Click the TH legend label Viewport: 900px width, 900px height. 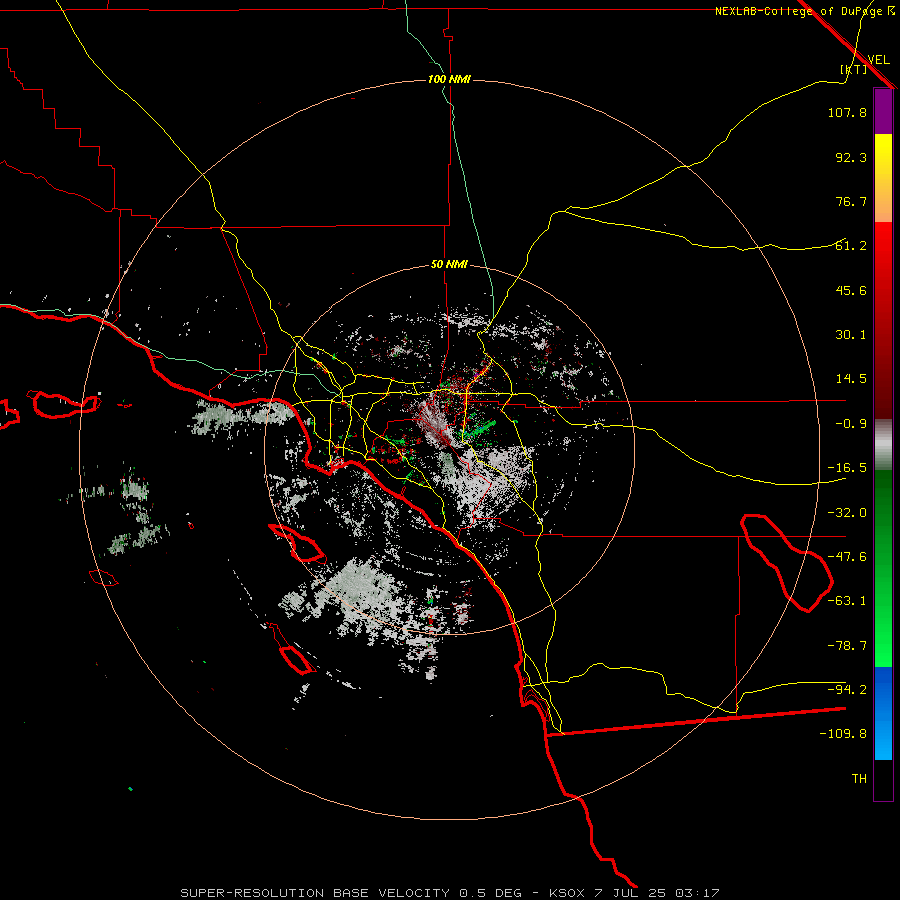coord(859,779)
